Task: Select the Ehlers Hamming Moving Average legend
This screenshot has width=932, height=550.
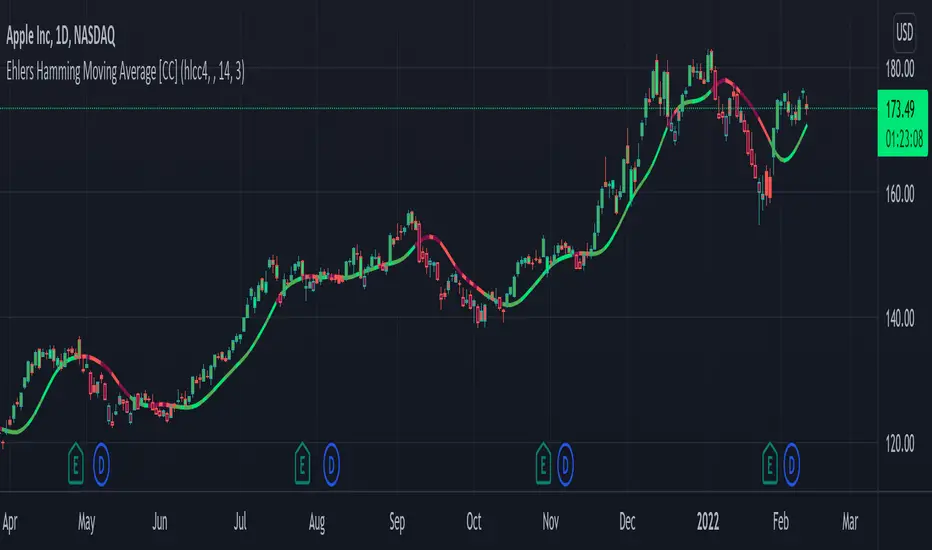Action: pos(125,72)
